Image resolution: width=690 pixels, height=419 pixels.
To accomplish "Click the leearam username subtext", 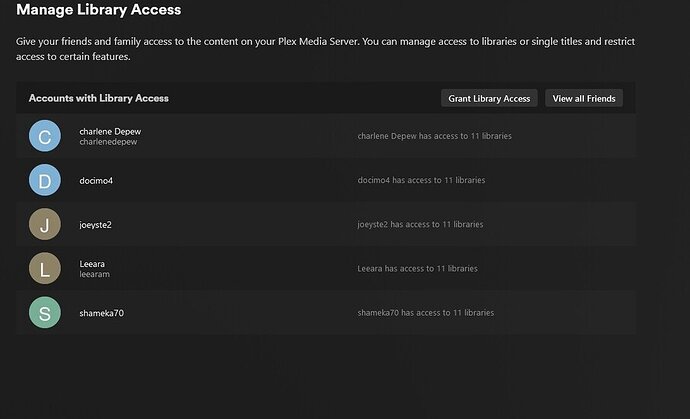I will pos(95,274).
